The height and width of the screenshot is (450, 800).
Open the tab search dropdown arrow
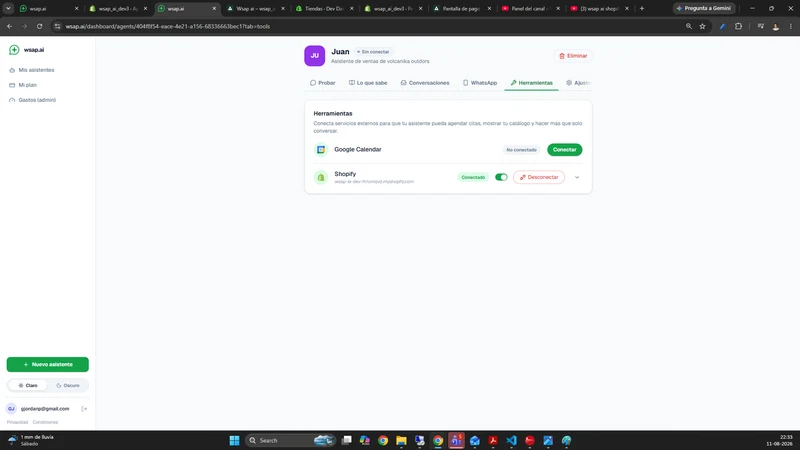tap(8, 8)
